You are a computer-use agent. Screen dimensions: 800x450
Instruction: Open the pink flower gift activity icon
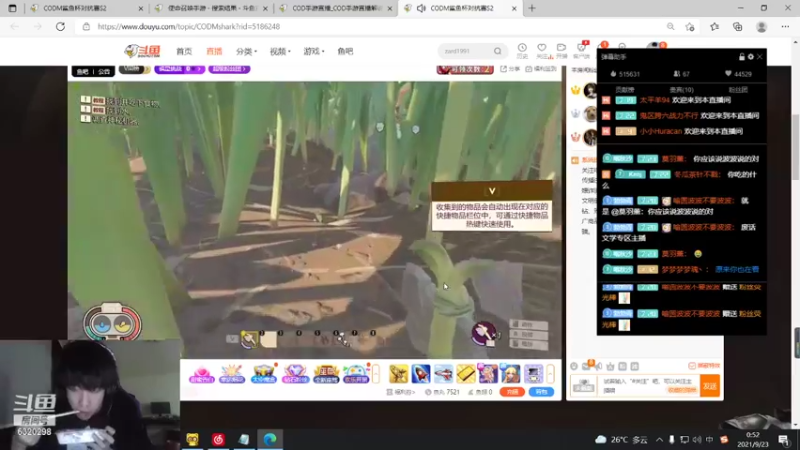tap(201, 374)
